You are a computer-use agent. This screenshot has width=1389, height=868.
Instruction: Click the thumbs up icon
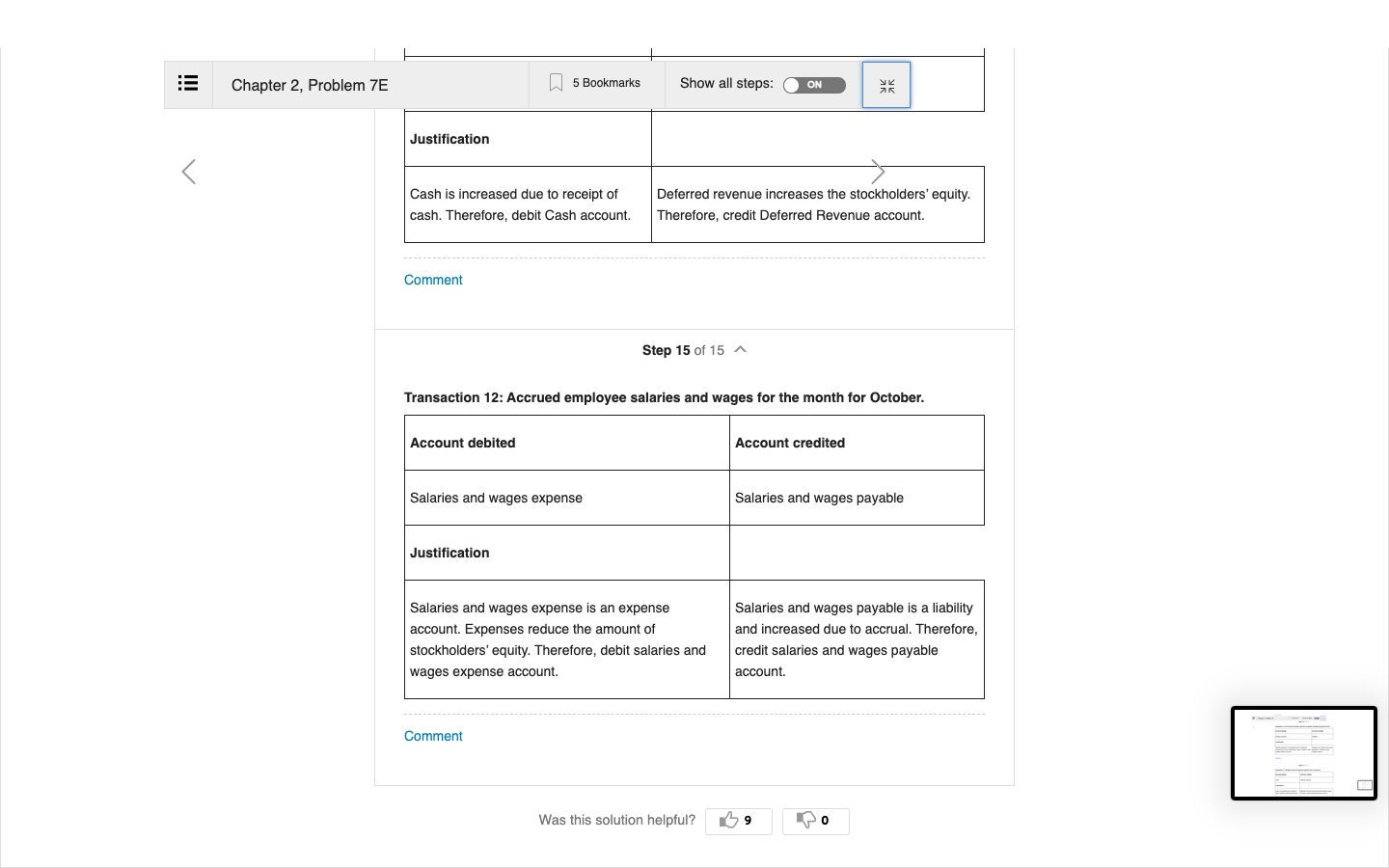tap(728, 820)
